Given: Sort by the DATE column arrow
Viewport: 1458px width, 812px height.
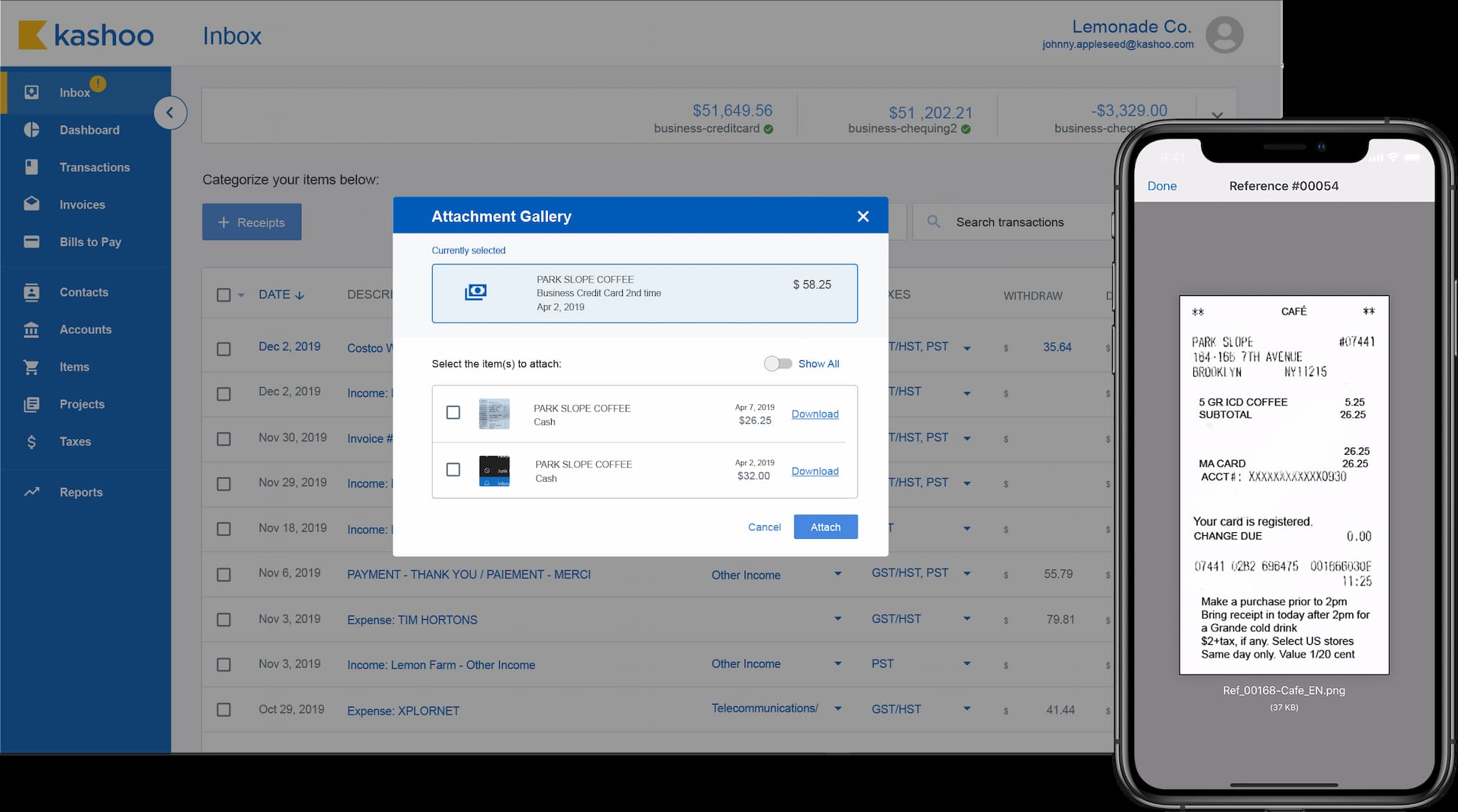Looking at the screenshot, I should coord(300,295).
